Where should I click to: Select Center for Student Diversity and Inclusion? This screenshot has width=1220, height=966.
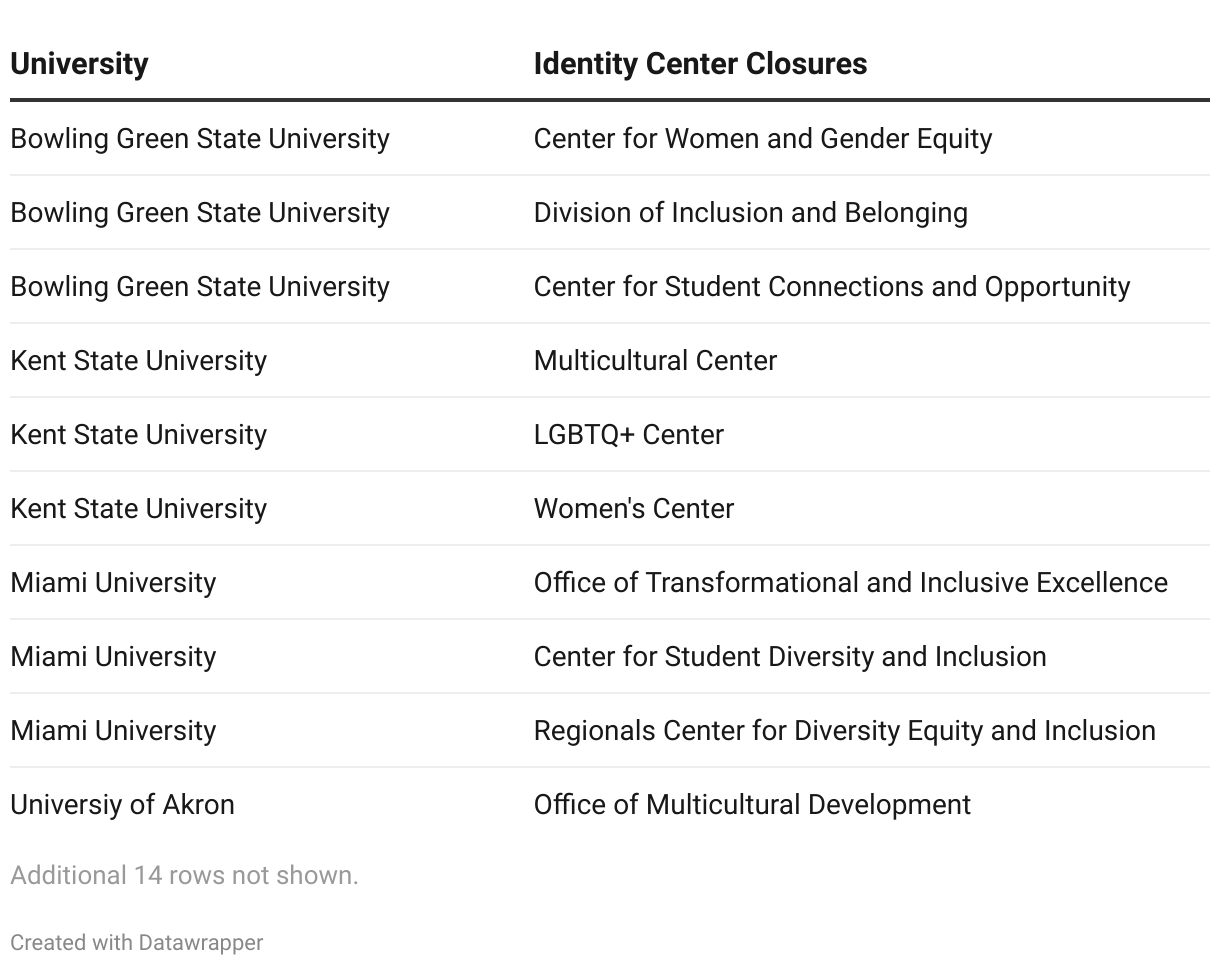(x=790, y=656)
